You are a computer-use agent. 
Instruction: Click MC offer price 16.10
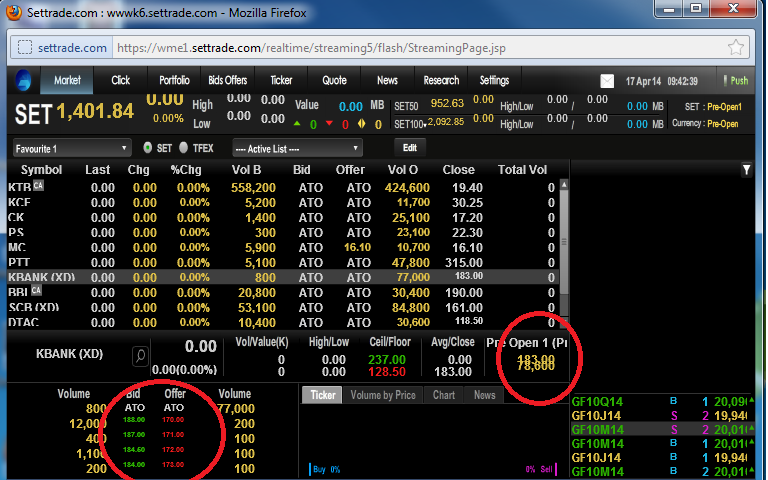pos(358,247)
